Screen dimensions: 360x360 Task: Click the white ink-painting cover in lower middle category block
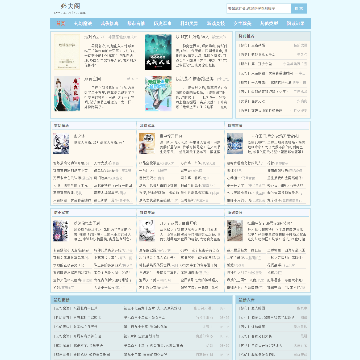click(147, 231)
